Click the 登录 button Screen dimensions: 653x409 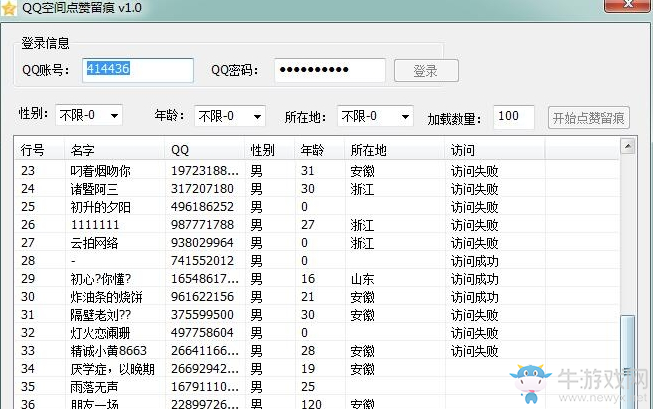[x=426, y=70]
